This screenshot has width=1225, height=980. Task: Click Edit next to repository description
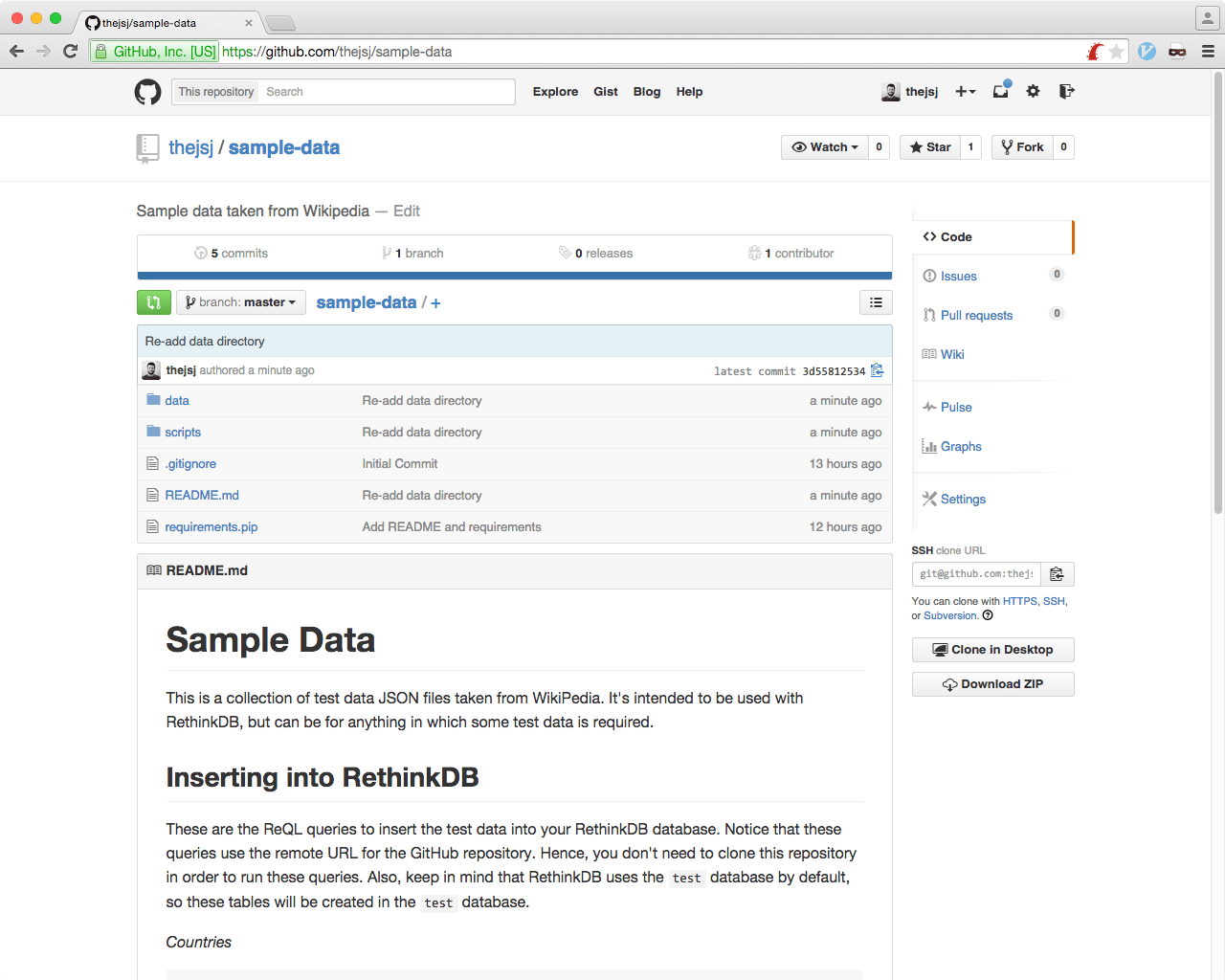(407, 212)
